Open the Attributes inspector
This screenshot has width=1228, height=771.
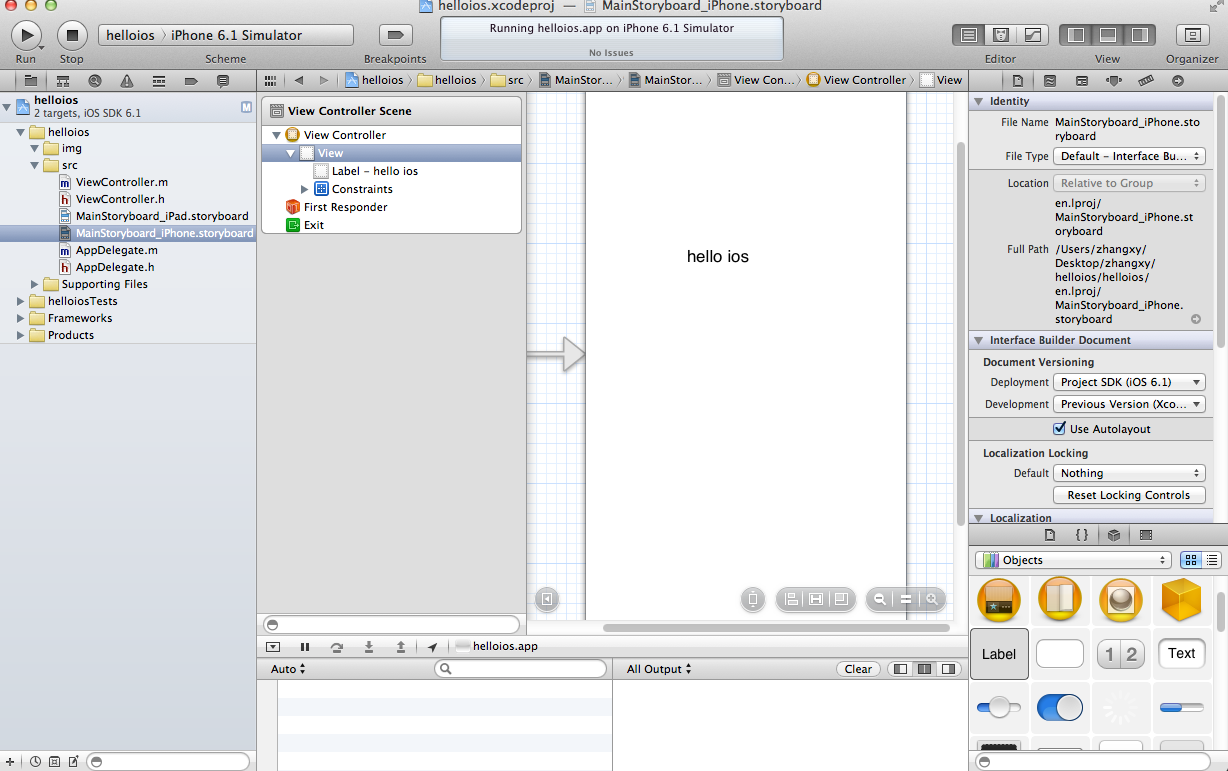pyautogui.click(x=1114, y=80)
